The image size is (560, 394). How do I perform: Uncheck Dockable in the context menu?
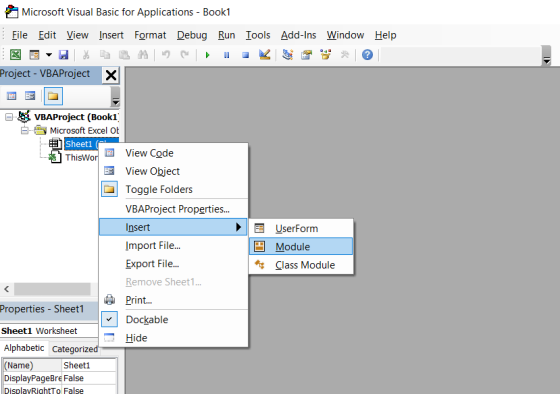click(173, 319)
